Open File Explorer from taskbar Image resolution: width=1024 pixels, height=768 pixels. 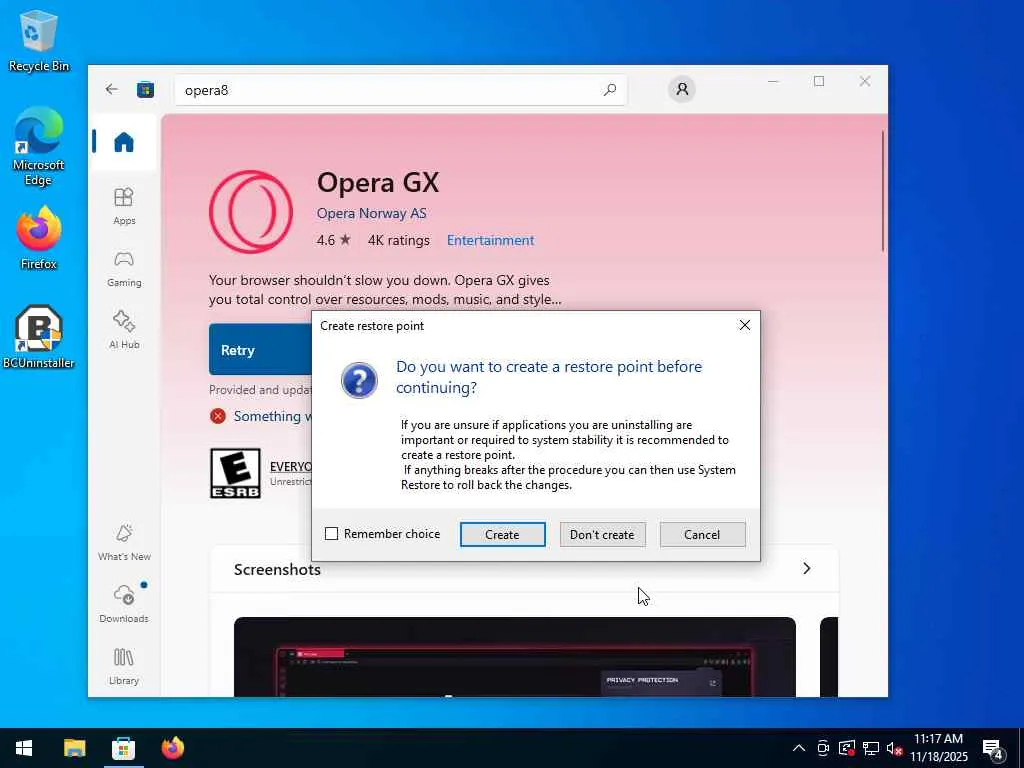[x=74, y=748]
